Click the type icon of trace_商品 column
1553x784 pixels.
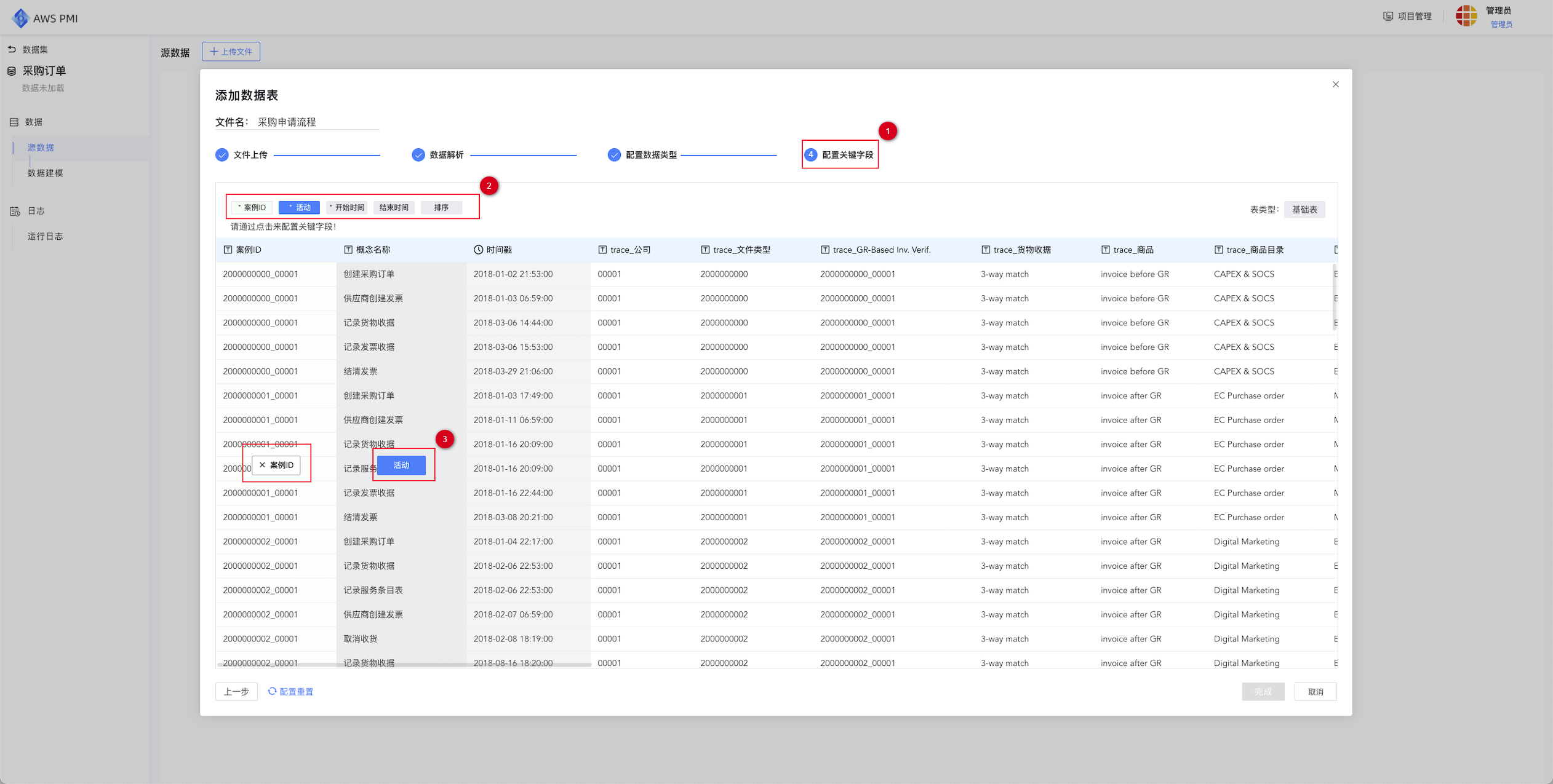click(1106, 250)
